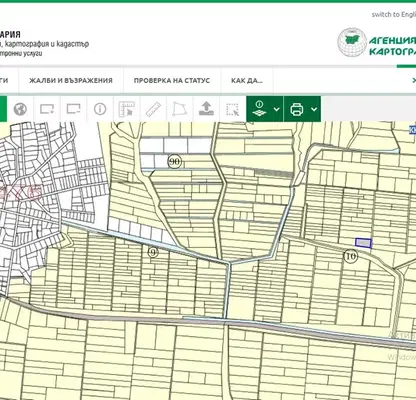Click the switch to English link
This screenshot has height=400, width=416.
click(x=394, y=15)
